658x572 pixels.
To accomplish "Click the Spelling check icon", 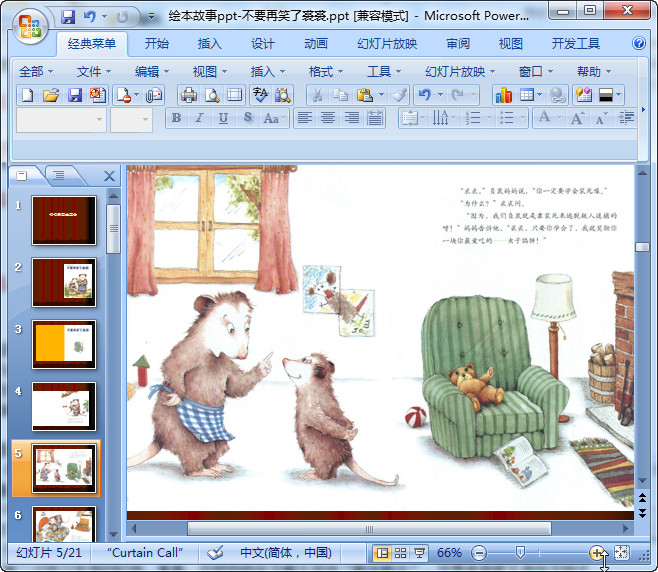I will pos(260,95).
